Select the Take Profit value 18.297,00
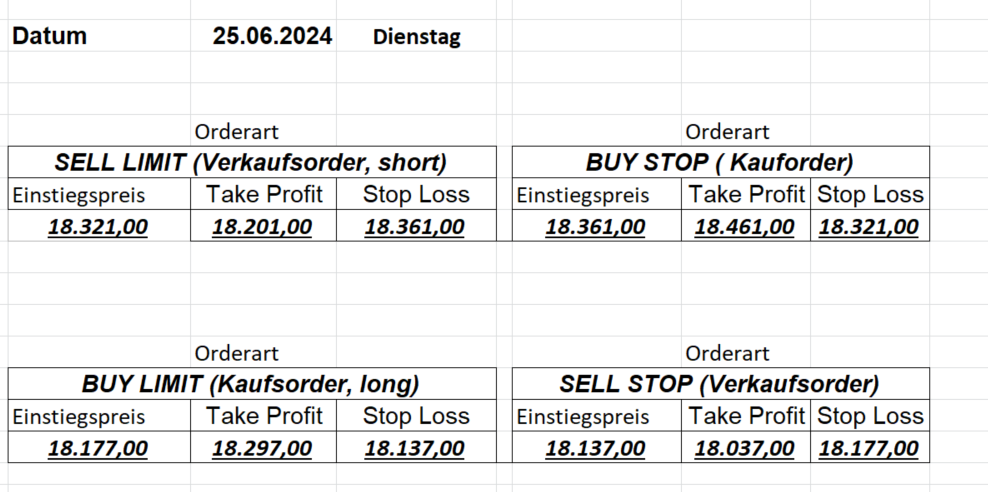The image size is (988, 492). click(x=262, y=449)
